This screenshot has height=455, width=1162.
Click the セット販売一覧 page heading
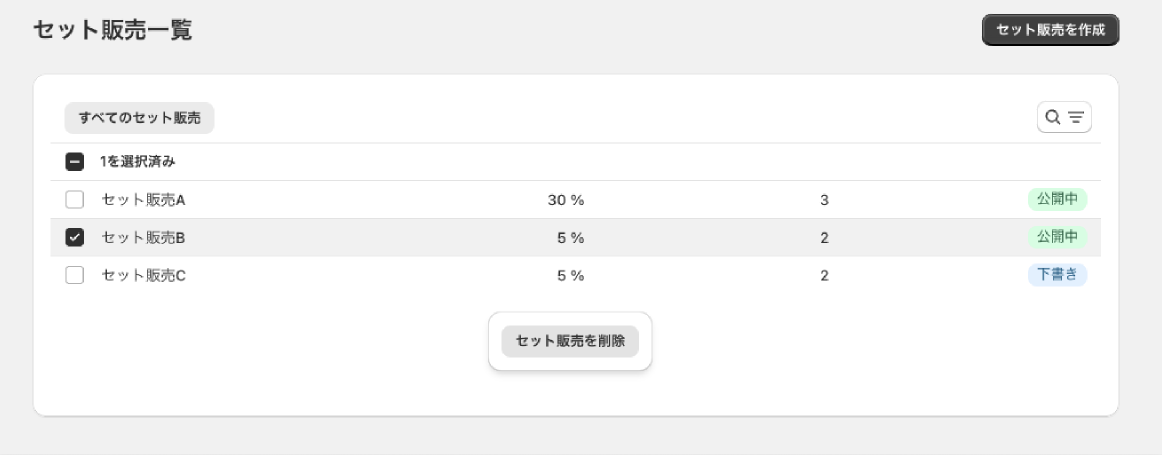pos(113,30)
